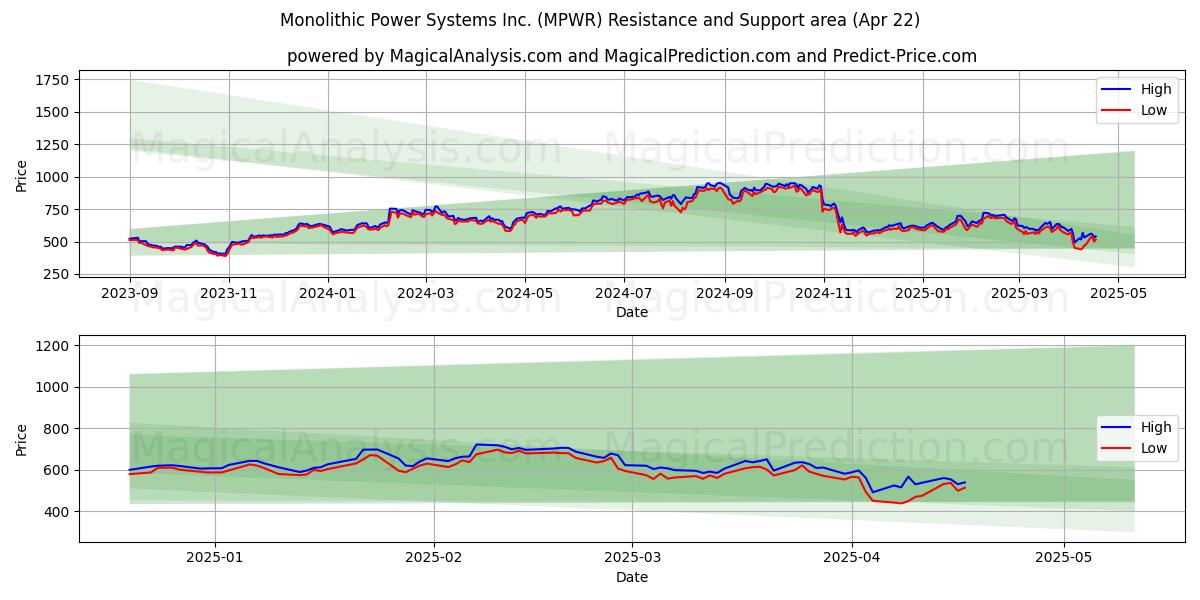Screen dimensions: 1200x600
Task: Click the 2024-03 date tick label
Action: tap(426, 294)
